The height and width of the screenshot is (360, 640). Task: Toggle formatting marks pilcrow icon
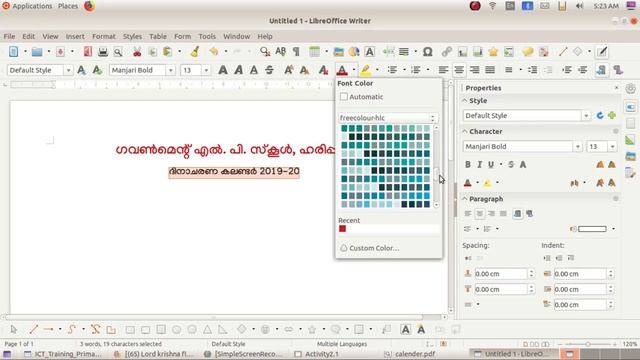(296, 52)
